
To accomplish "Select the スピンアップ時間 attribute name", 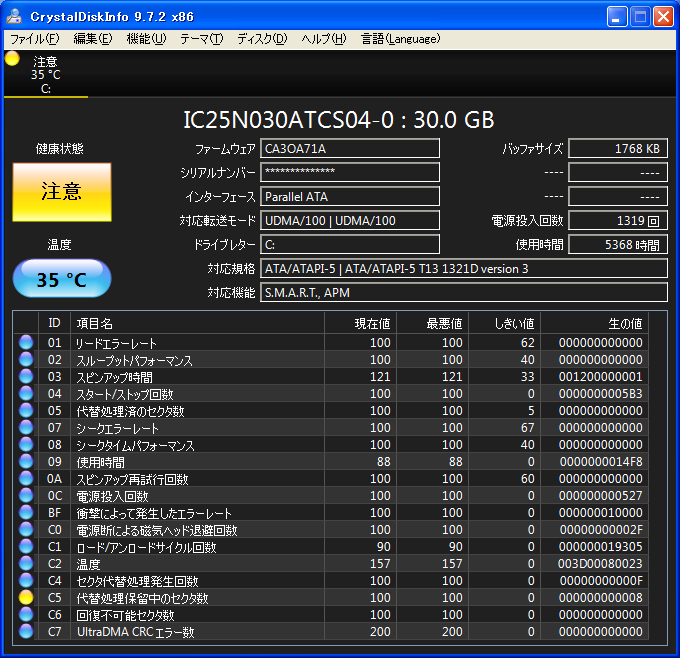I will (114, 377).
